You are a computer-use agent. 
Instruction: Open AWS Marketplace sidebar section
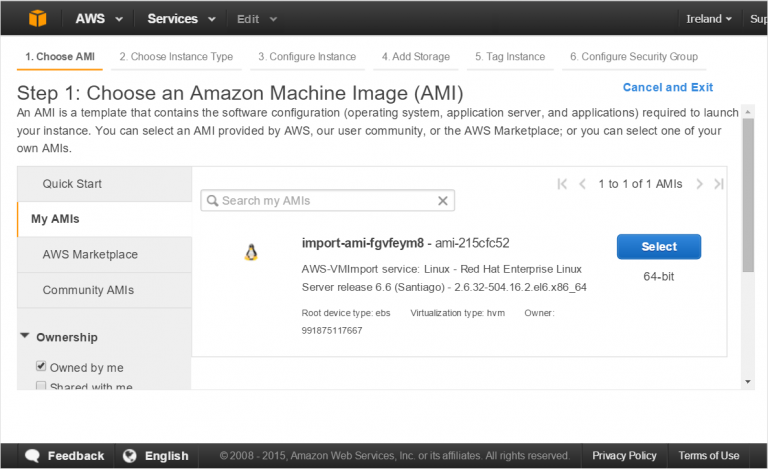pos(104,255)
